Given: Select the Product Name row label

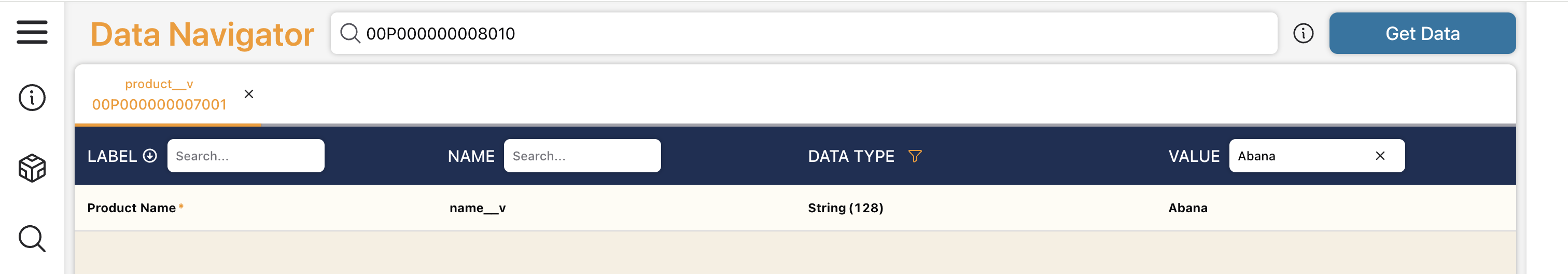Looking at the screenshot, I should point(132,208).
